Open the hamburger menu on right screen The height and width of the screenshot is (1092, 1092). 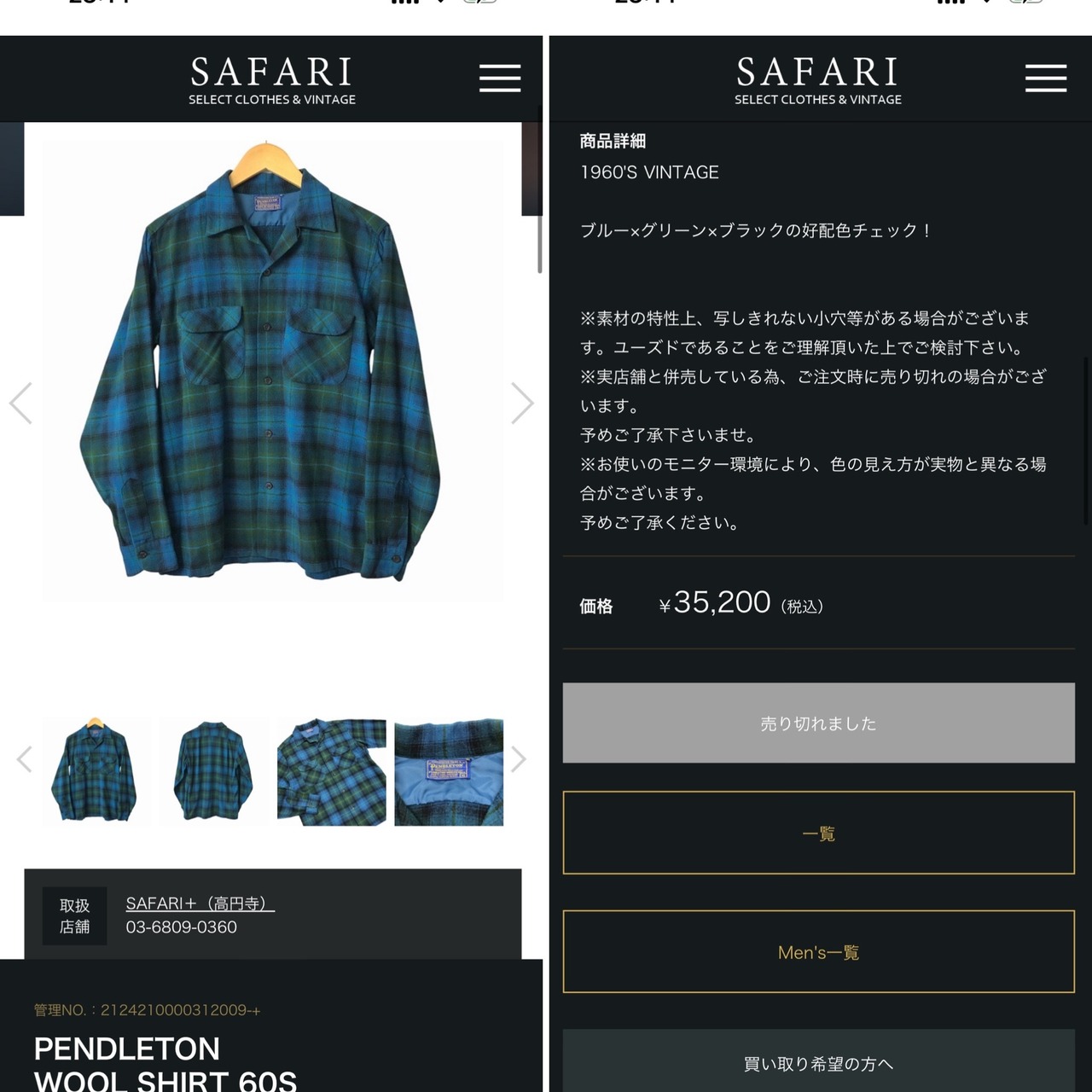click(1046, 78)
